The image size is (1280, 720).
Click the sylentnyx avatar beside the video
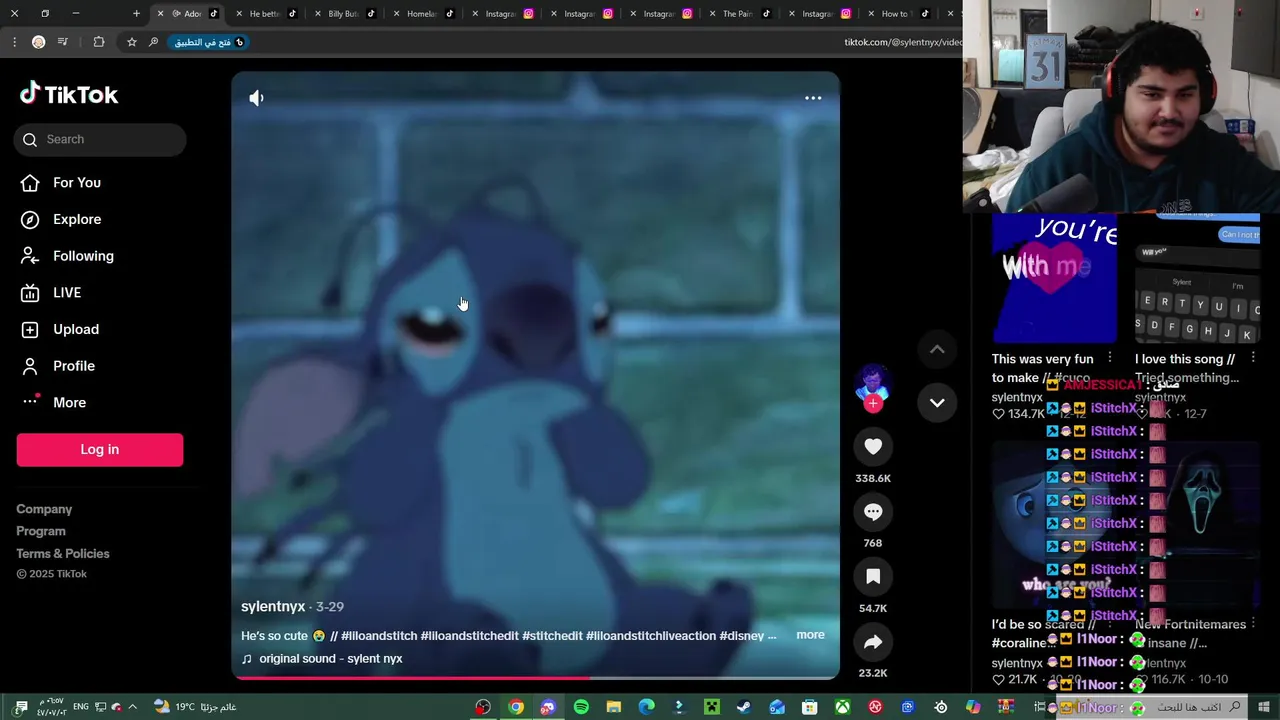click(x=872, y=382)
